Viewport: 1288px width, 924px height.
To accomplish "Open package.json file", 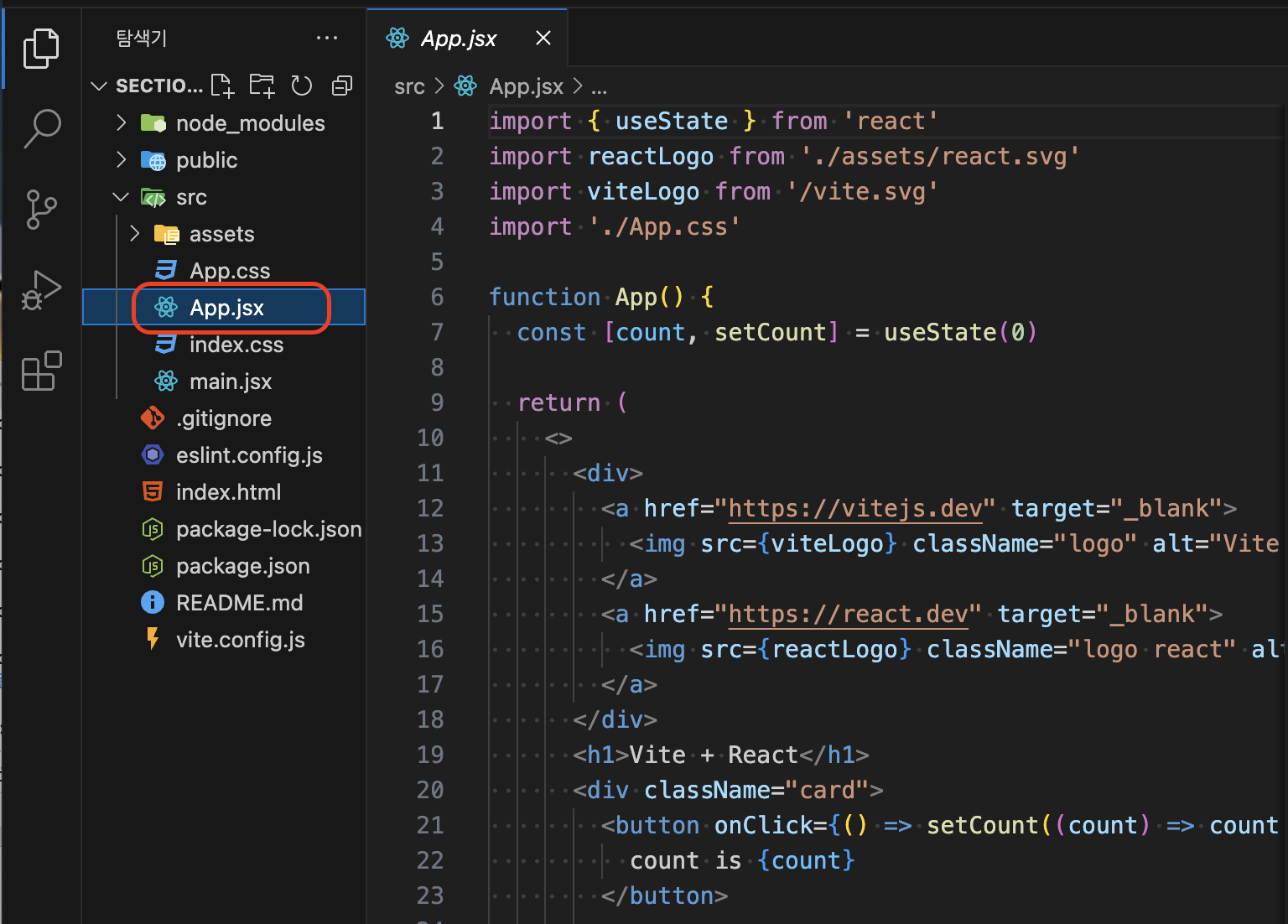I will (224, 566).
